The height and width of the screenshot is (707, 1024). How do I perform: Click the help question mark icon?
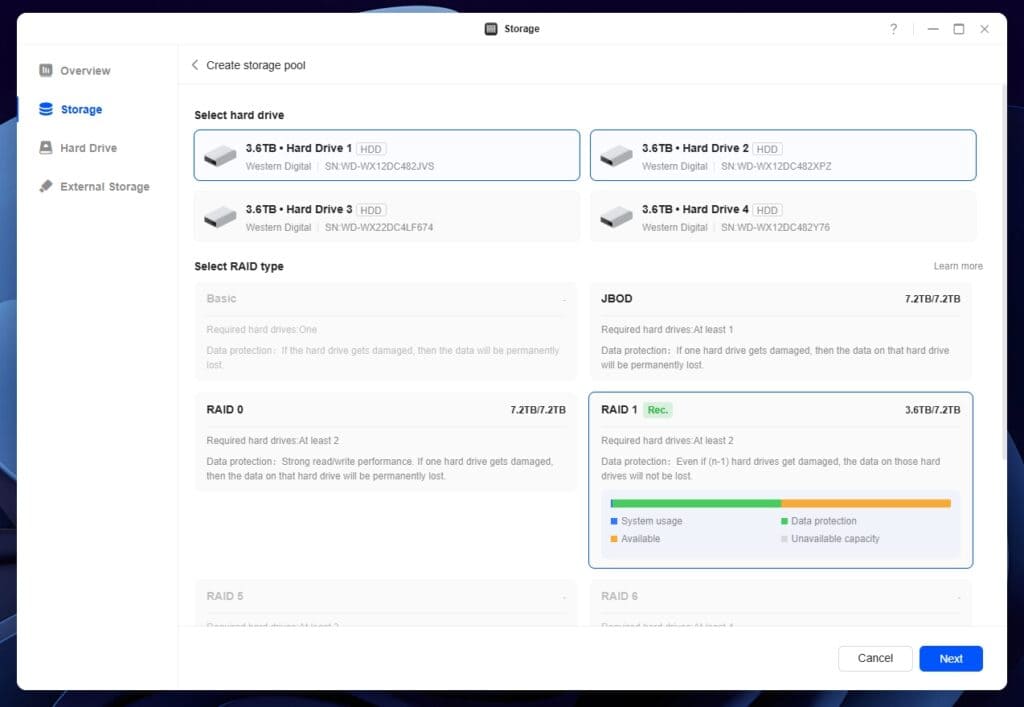(893, 29)
